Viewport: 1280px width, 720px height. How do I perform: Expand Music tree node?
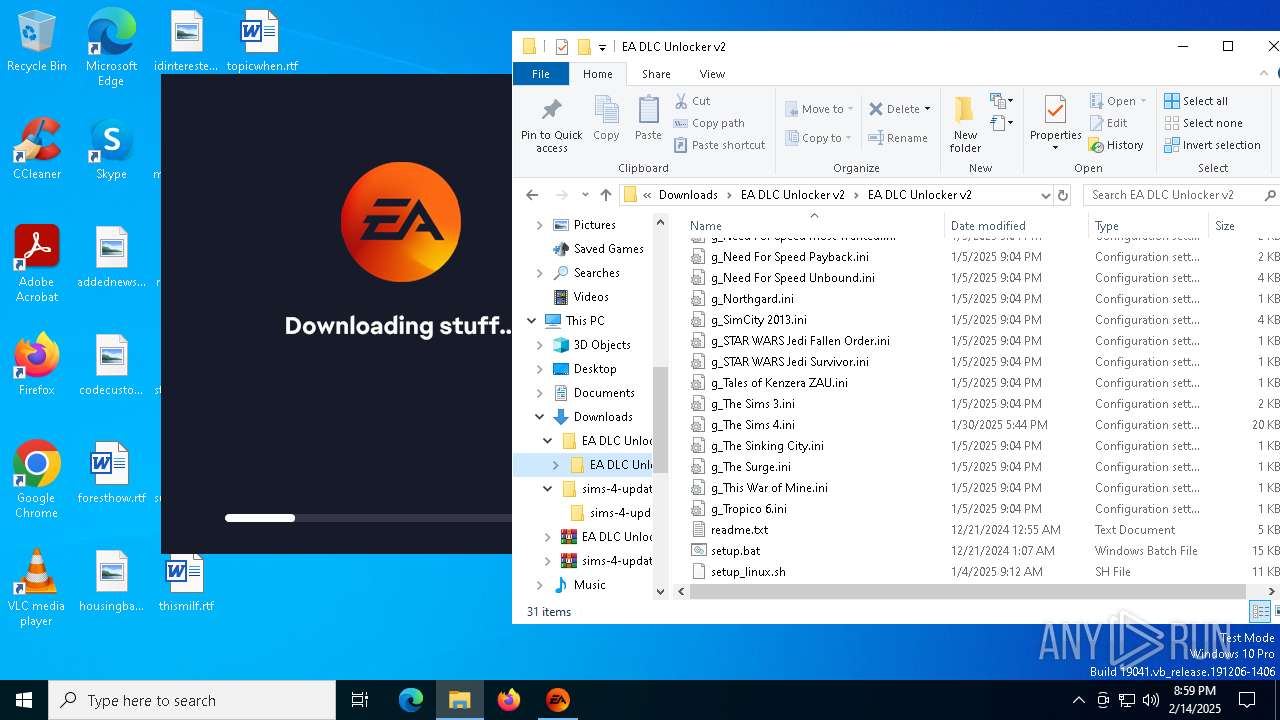pos(540,585)
